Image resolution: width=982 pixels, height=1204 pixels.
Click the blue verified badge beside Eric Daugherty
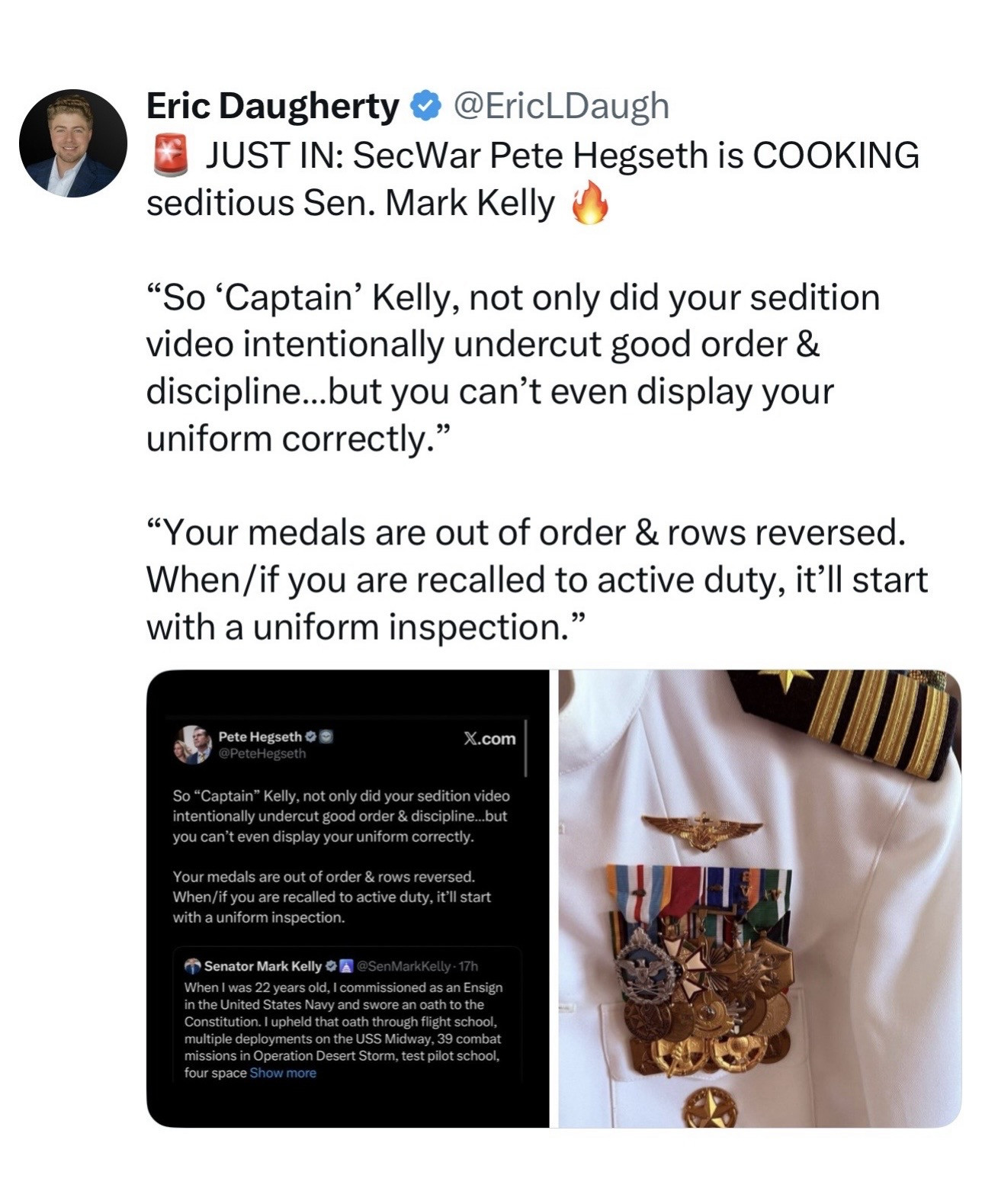tap(425, 106)
